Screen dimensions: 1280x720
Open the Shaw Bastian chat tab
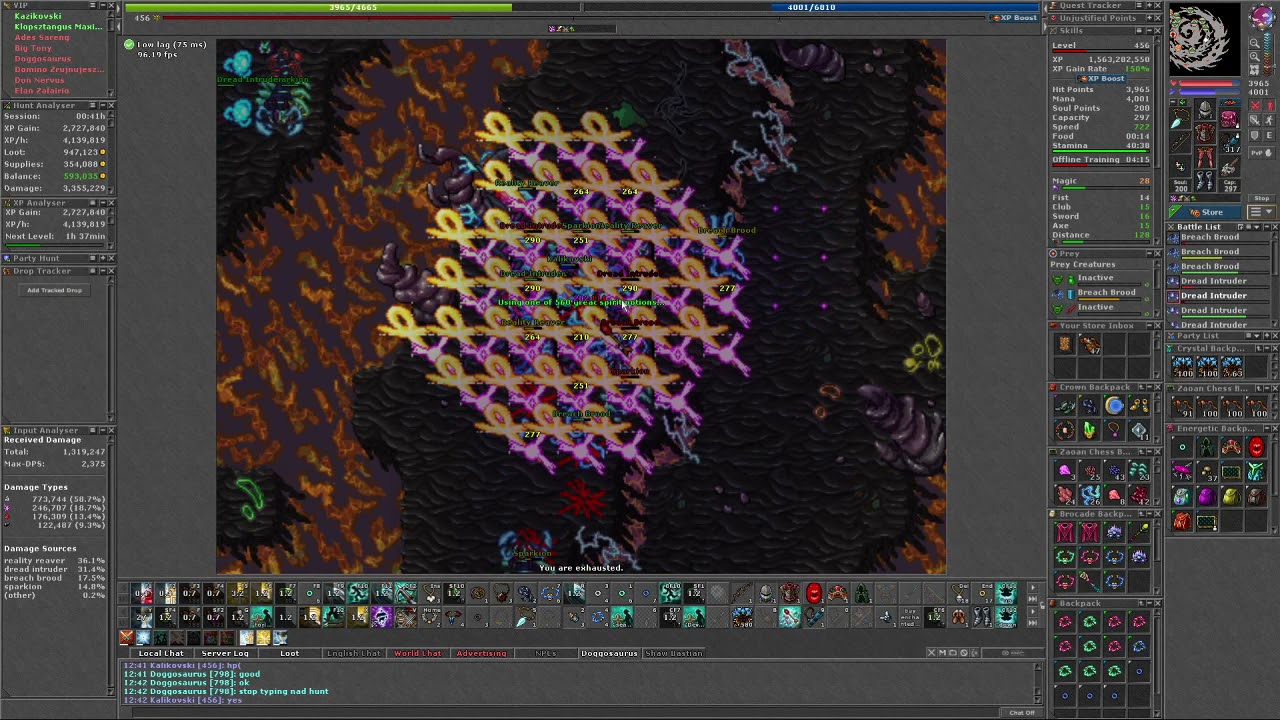[673, 653]
